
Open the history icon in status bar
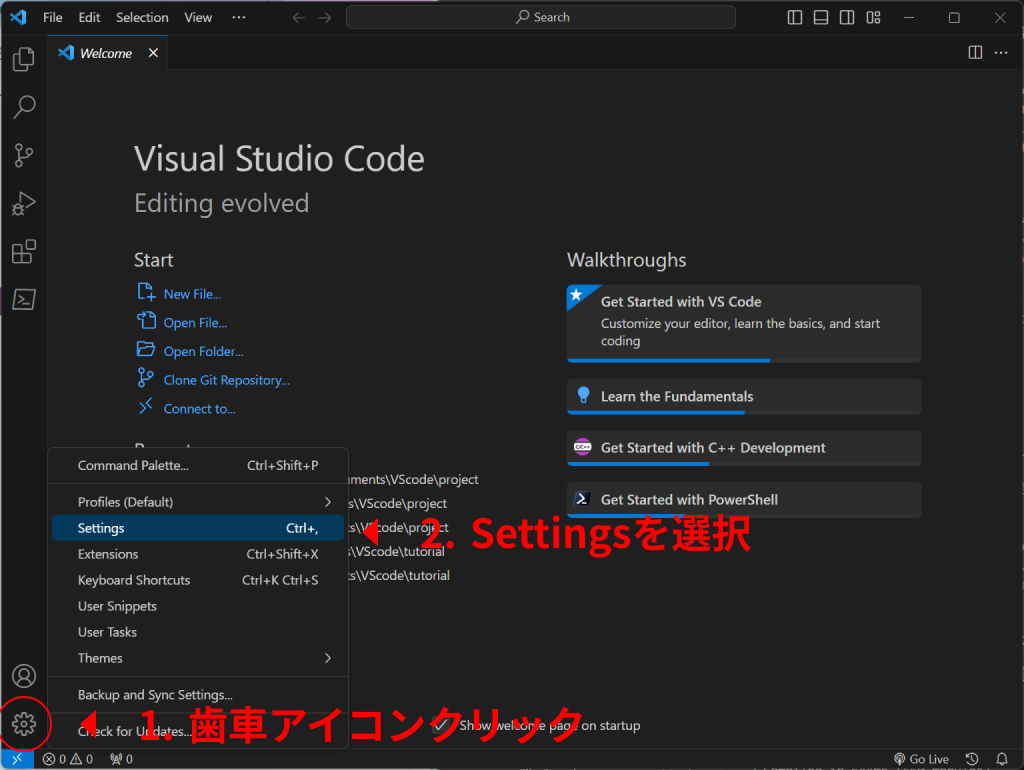tap(972, 759)
